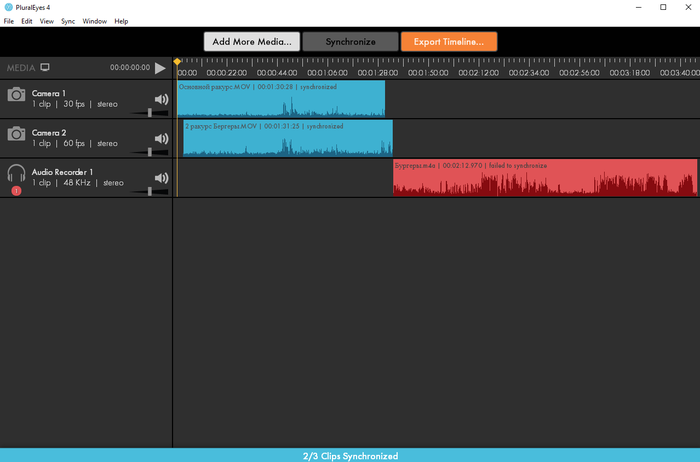The image size is (700, 462).
Task: Click the Audio Recorder 1 volume slider
Action: click(x=149, y=191)
